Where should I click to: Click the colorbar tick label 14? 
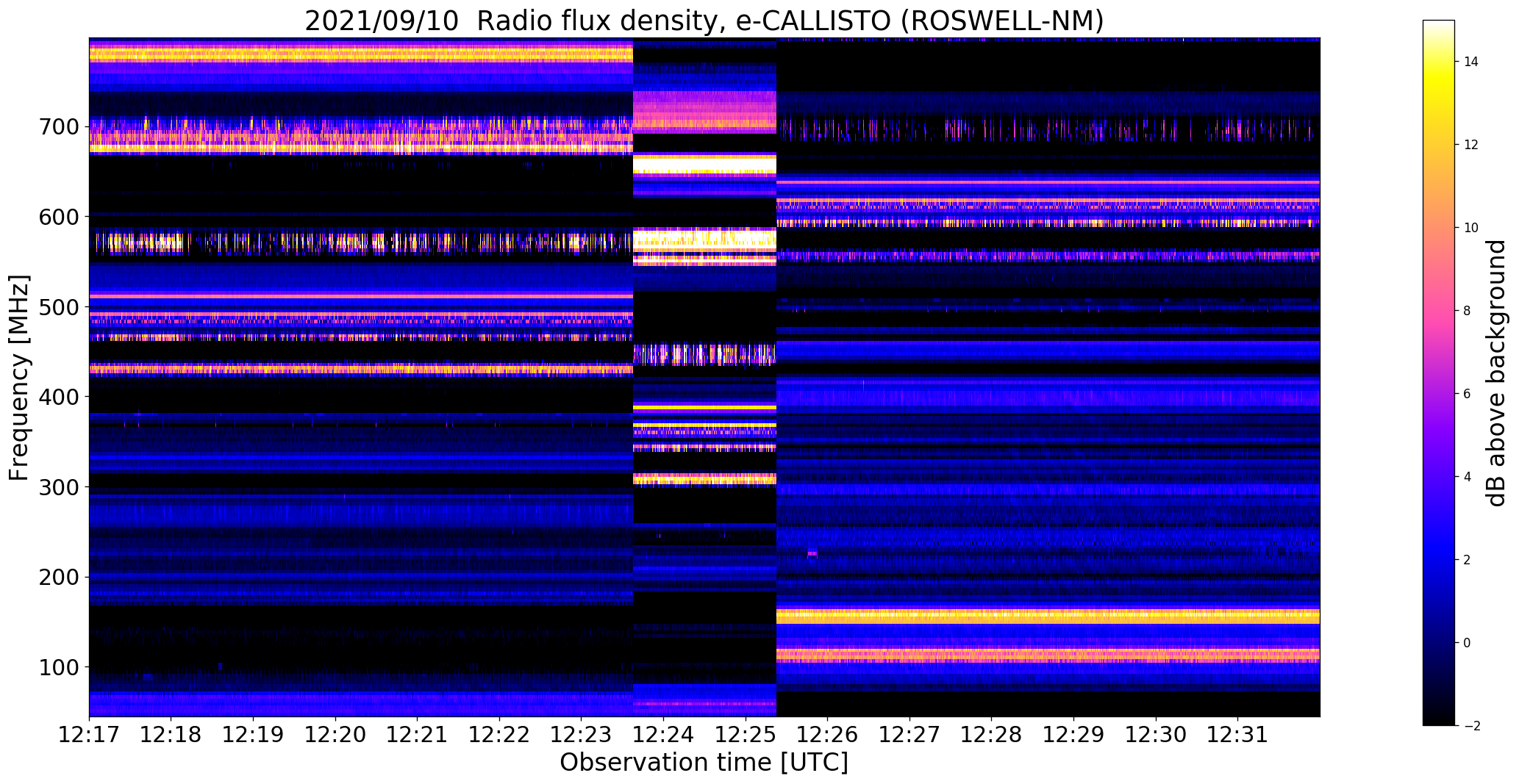click(x=1471, y=62)
